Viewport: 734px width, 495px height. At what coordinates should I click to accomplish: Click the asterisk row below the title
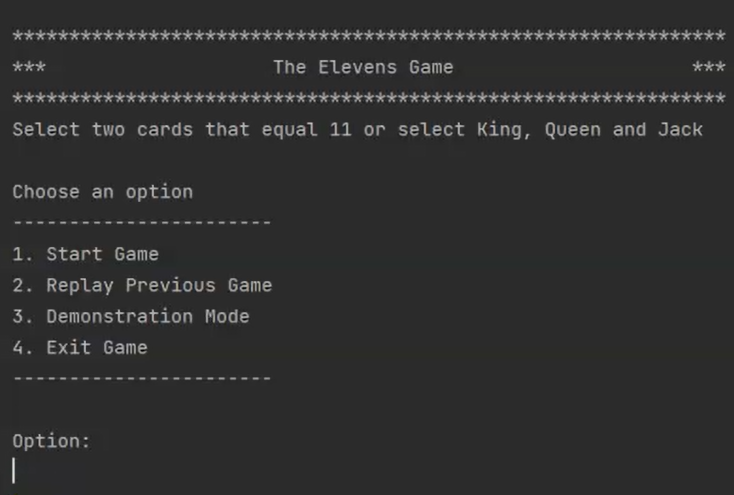click(x=368, y=99)
